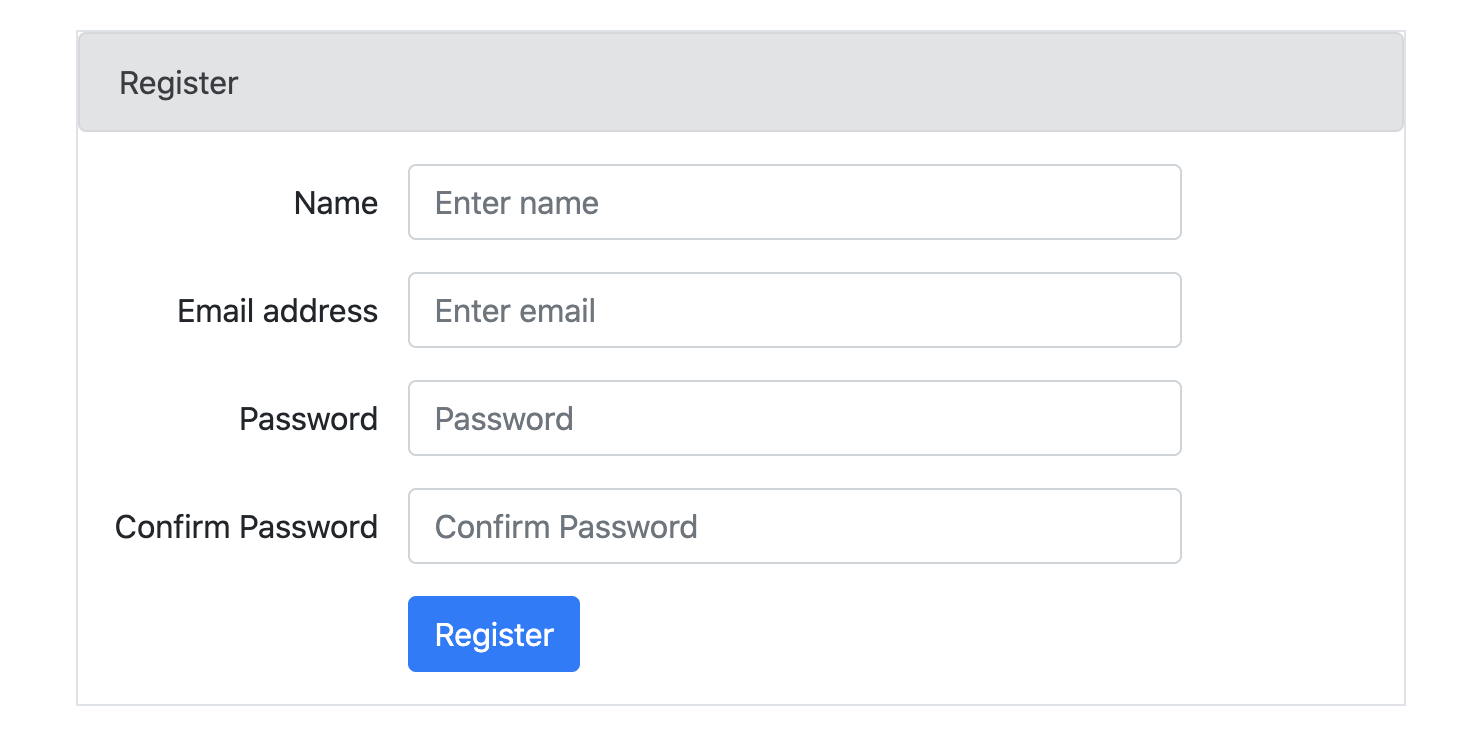Click the Password label beside third field
This screenshot has width=1466, height=754.
pyautogui.click(x=308, y=419)
